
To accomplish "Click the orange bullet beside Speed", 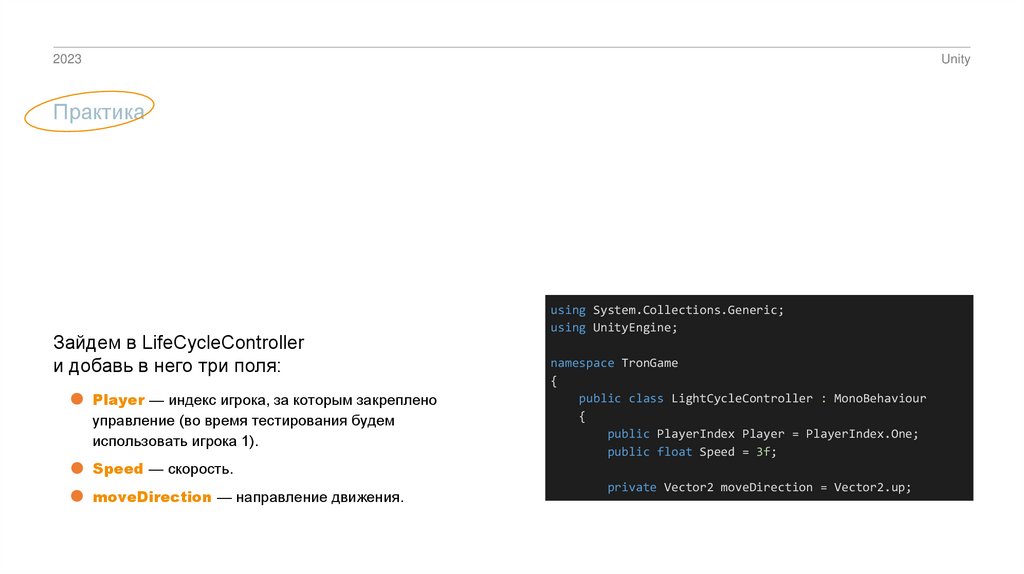I will tap(76, 467).
